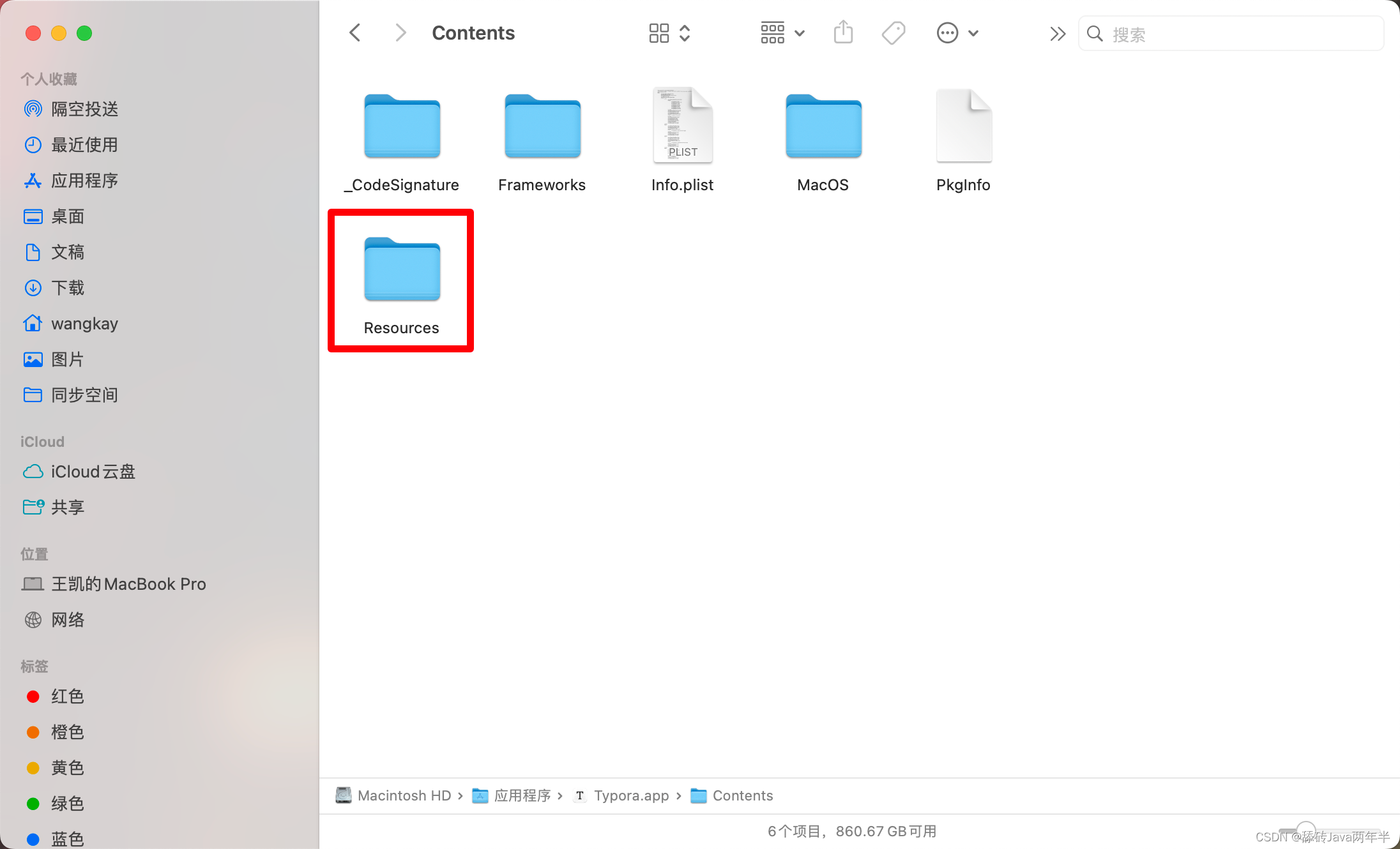
Task: Open the More actions ellipsis menu
Action: [x=947, y=33]
